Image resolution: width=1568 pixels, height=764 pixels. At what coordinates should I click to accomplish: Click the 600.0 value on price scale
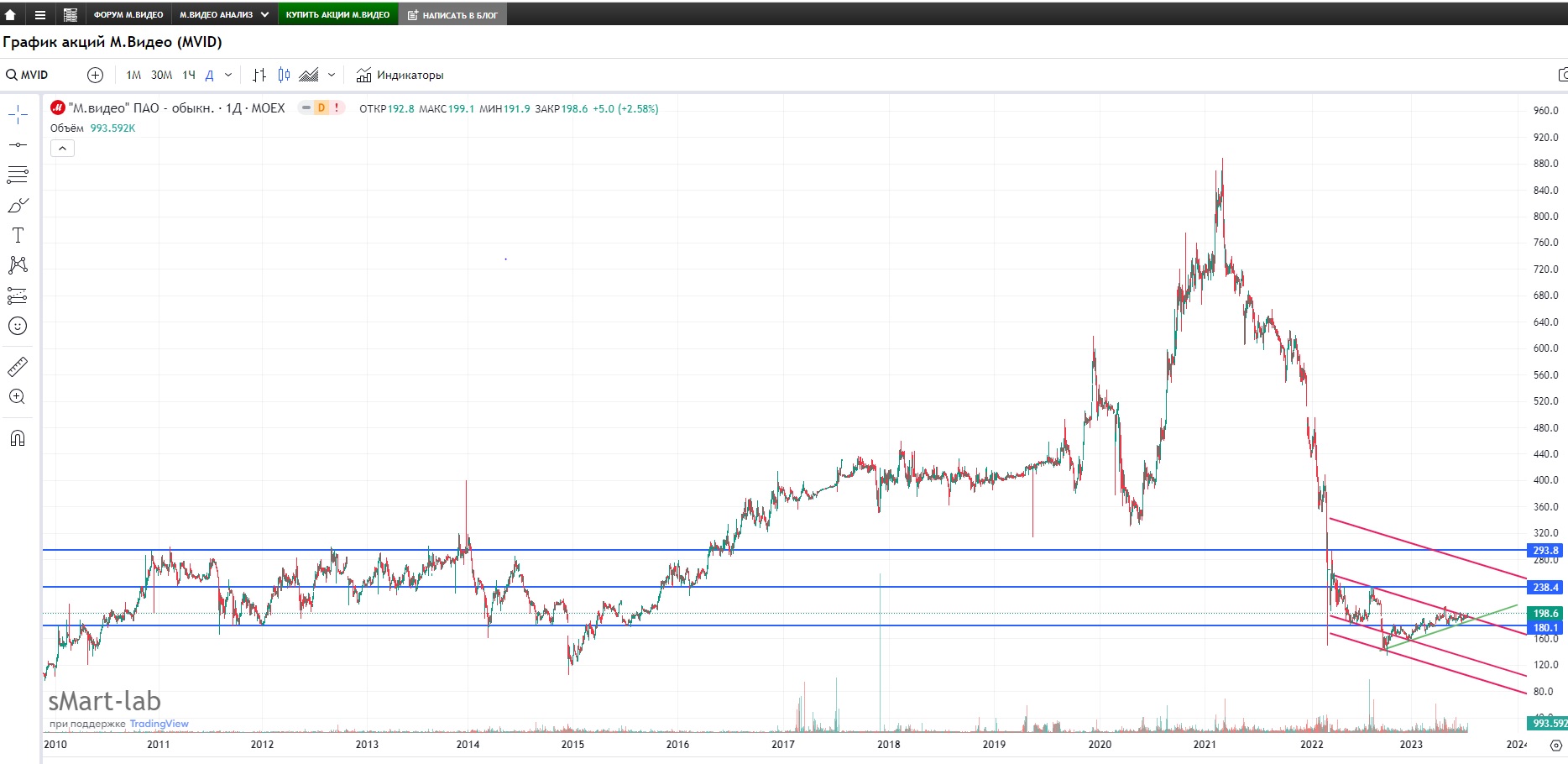pyautogui.click(x=1545, y=348)
